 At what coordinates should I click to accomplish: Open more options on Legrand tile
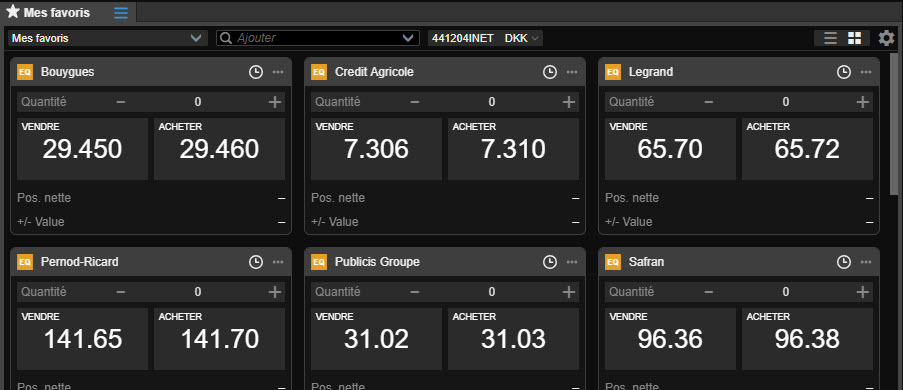coord(866,72)
